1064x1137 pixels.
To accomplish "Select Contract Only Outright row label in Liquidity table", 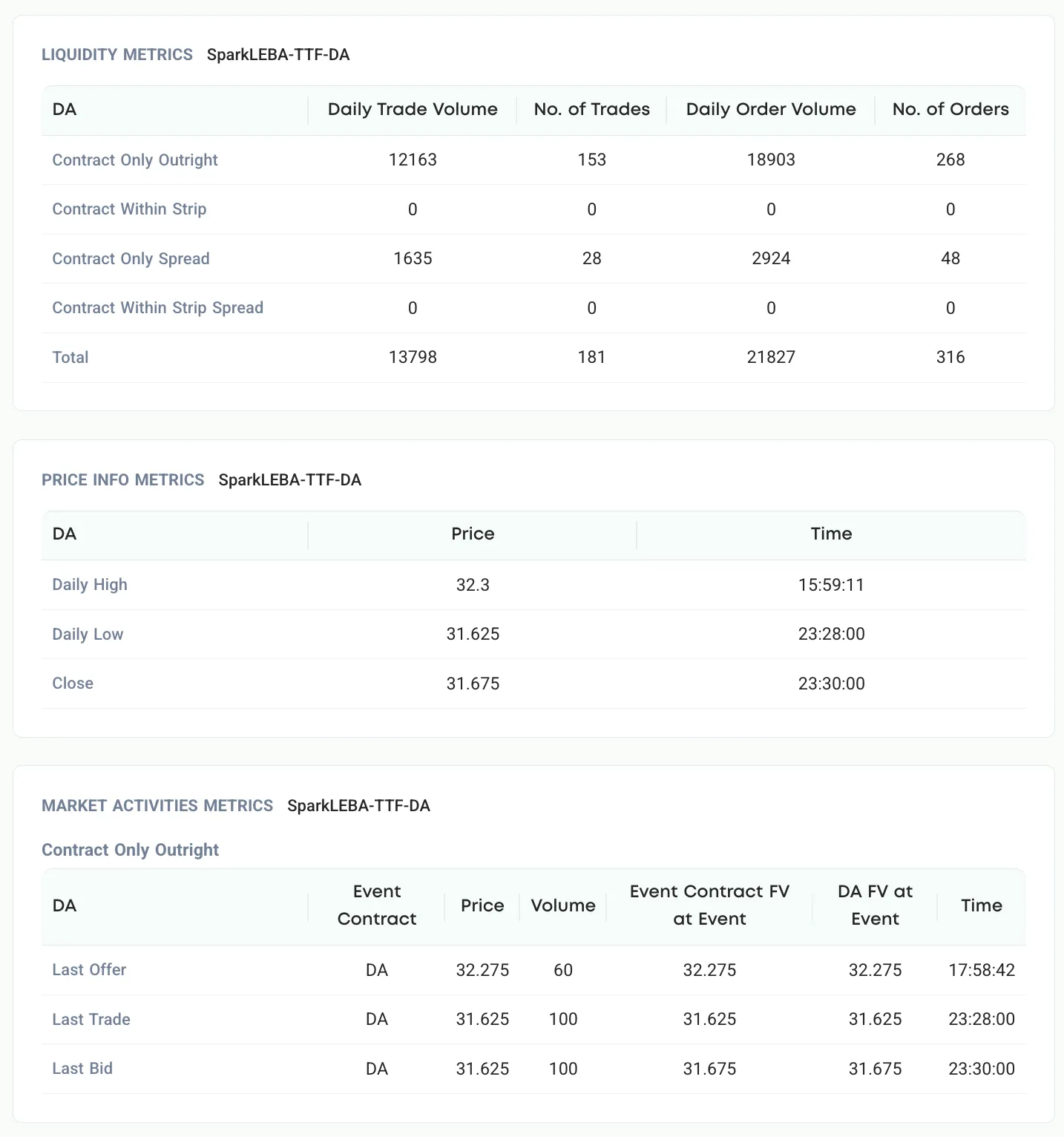I will (135, 160).
